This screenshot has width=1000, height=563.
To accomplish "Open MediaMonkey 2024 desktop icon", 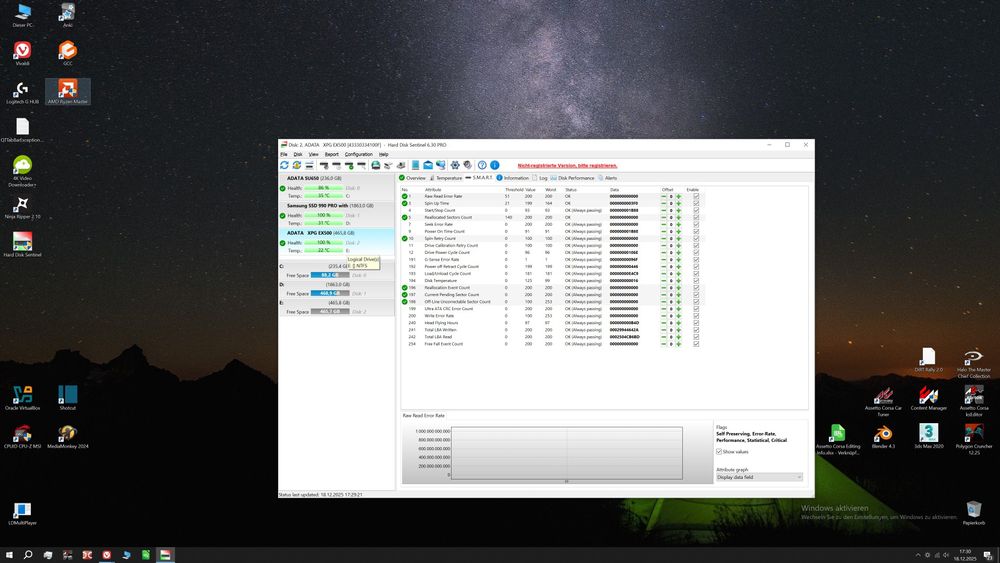I will tap(68, 436).
